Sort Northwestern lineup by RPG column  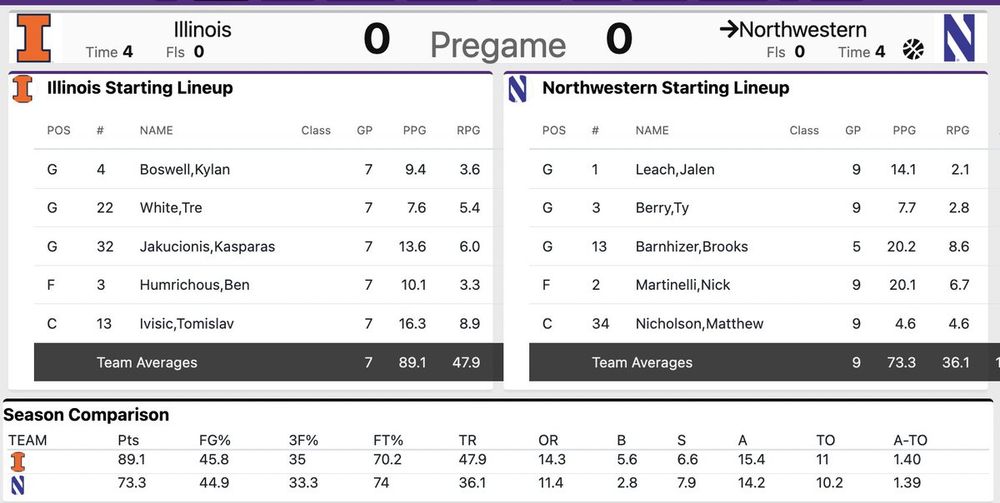958,130
